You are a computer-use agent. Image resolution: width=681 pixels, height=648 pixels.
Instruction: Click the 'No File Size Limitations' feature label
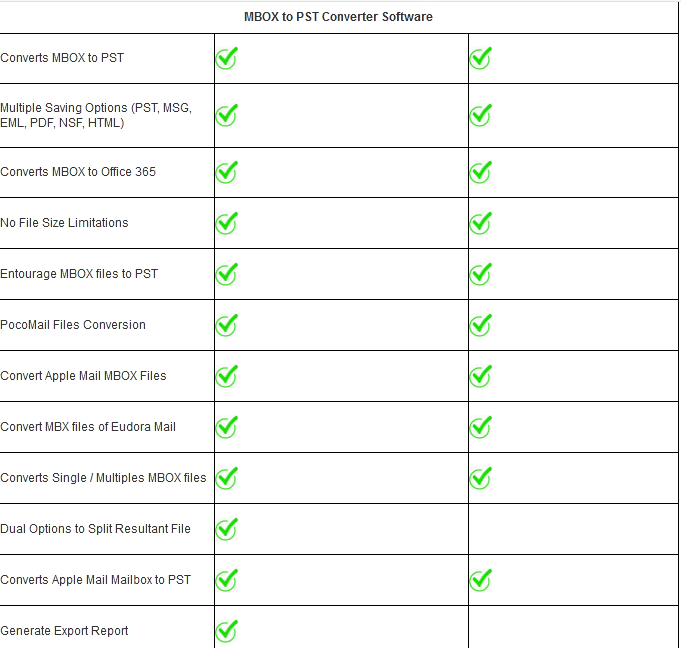(x=64, y=223)
